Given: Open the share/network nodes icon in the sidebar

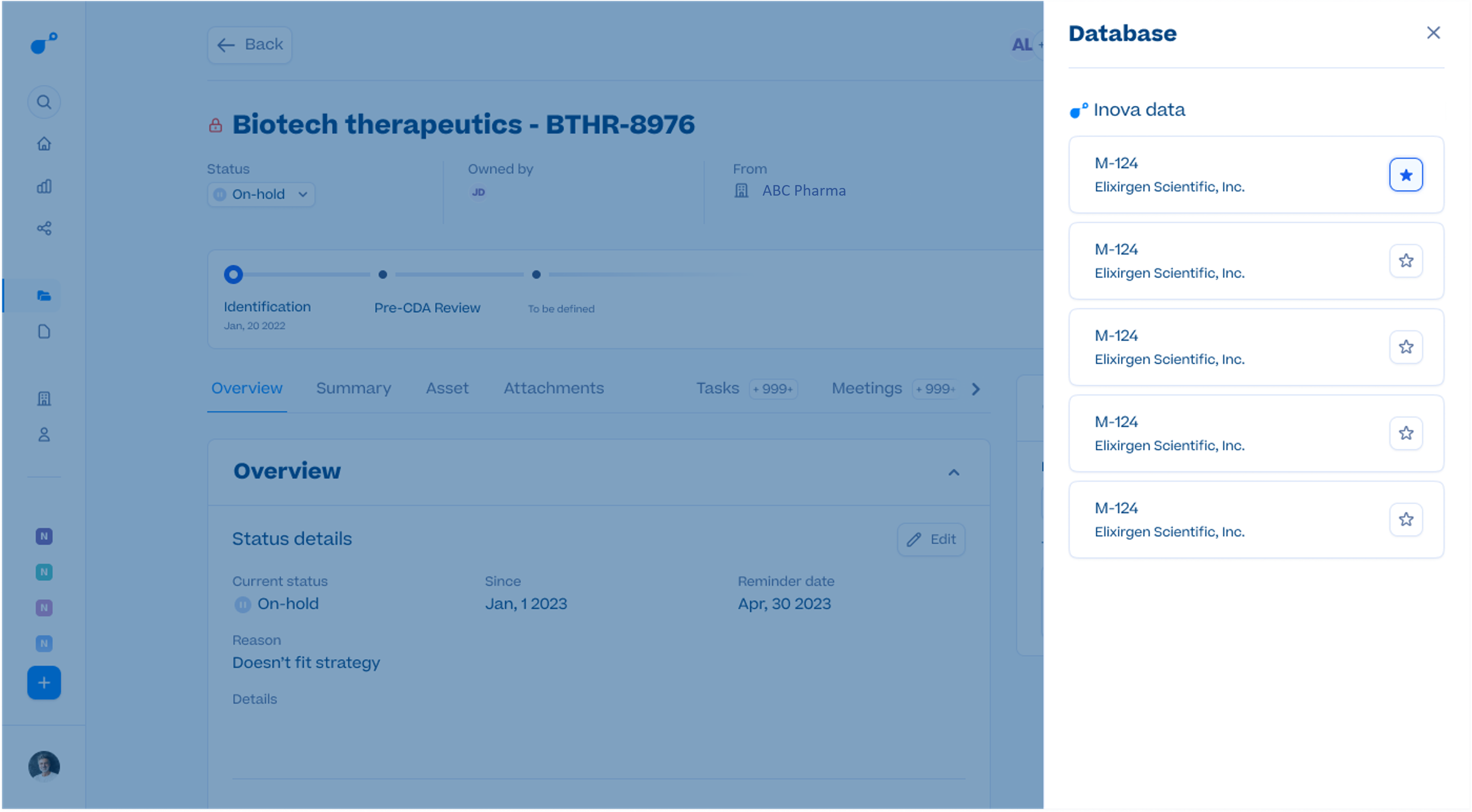Looking at the screenshot, I should click(44, 228).
